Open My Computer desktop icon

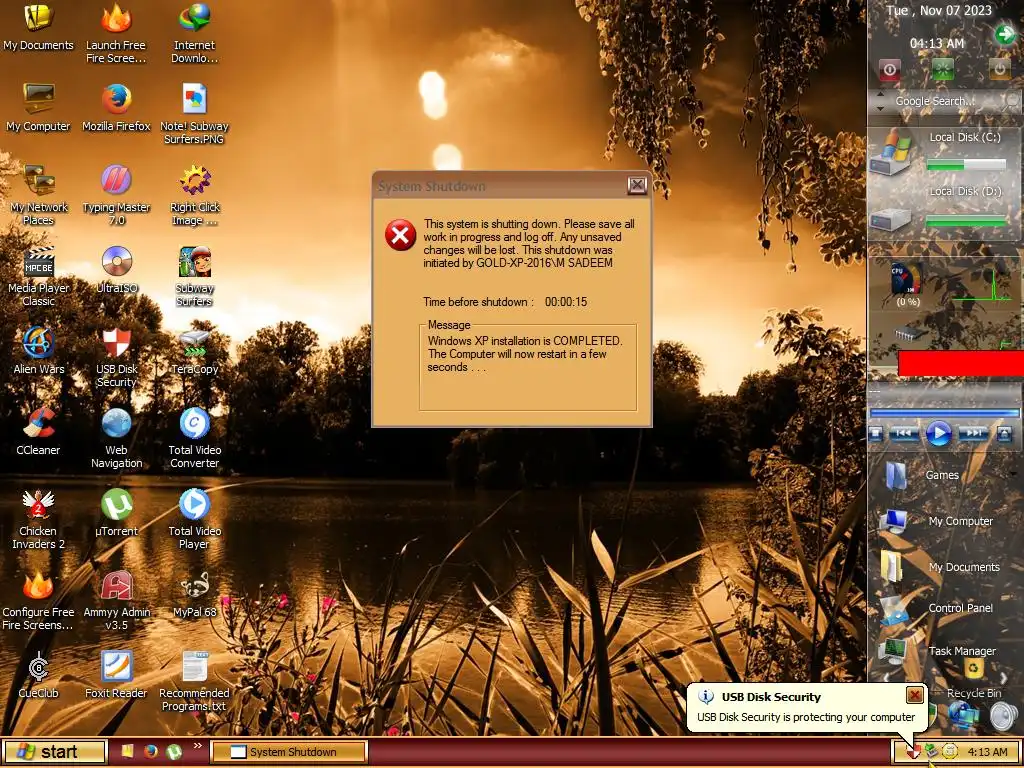pos(39,108)
